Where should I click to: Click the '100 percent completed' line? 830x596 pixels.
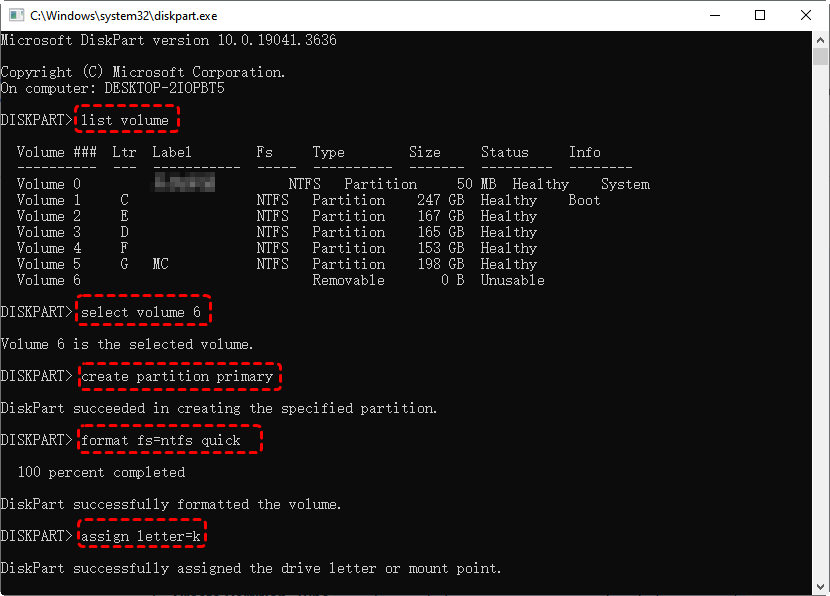click(x=101, y=472)
